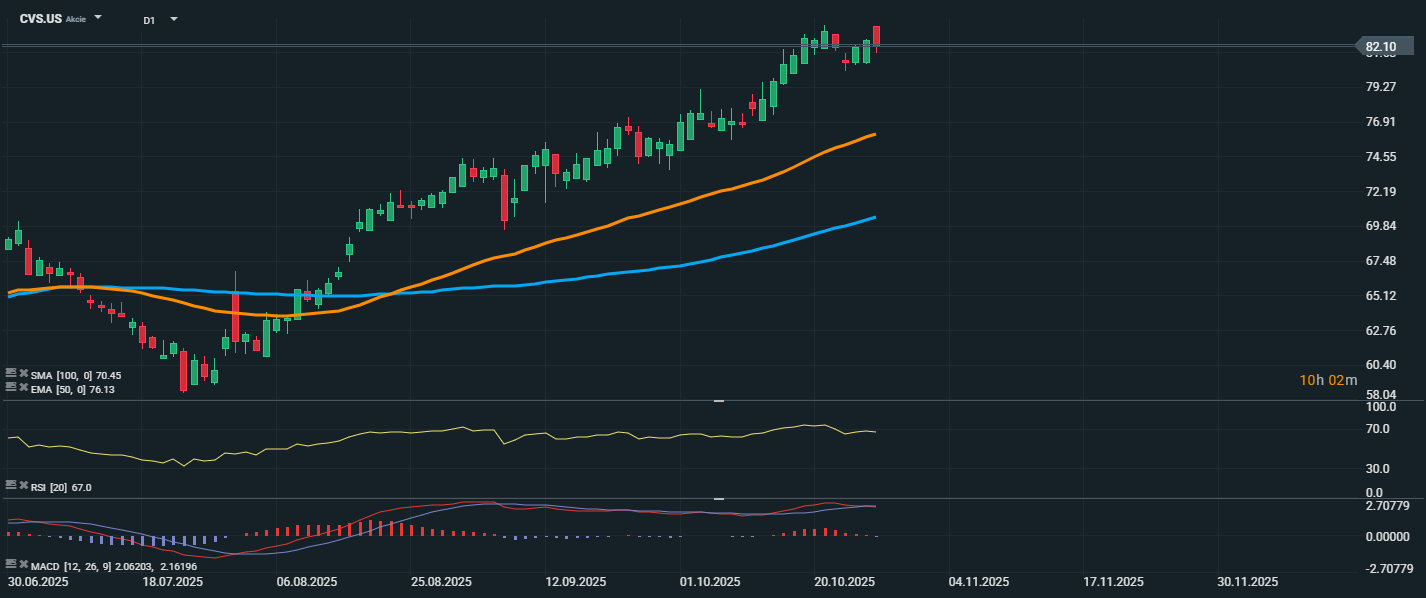Image resolution: width=1426 pixels, height=598 pixels.
Task: Remove the EMA indicator via X icon
Action: (23, 388)
